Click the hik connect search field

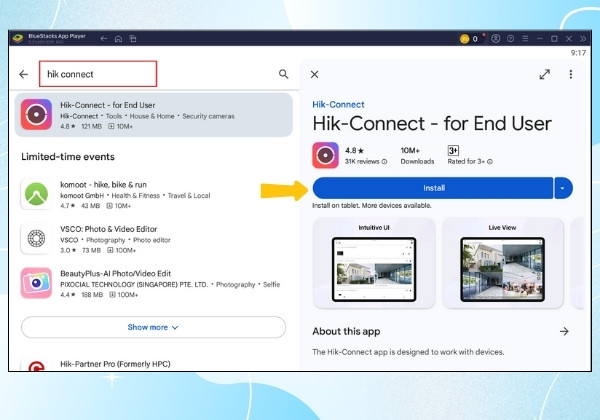click(98, 74)
